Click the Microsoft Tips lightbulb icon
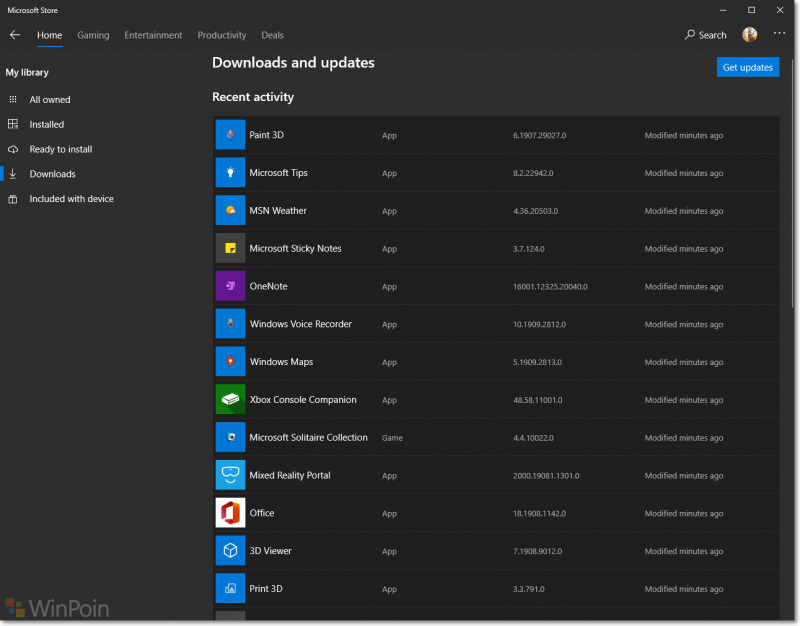The image size is (800, 626). pyautogui.click(x=230, y=172)
